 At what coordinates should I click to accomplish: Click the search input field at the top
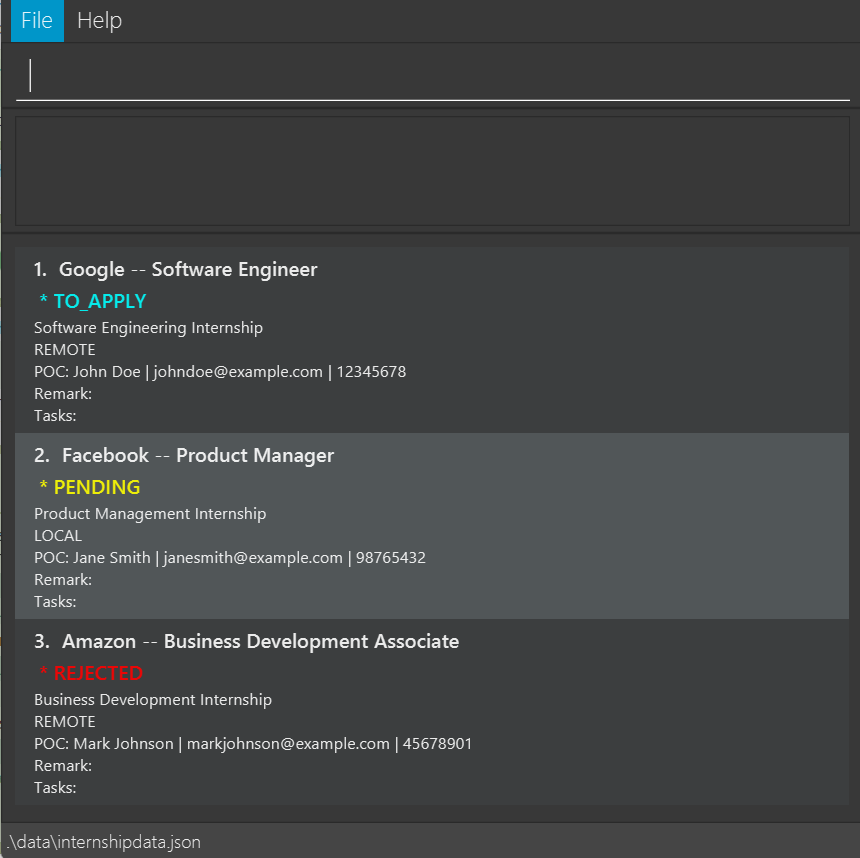(430, 73)
